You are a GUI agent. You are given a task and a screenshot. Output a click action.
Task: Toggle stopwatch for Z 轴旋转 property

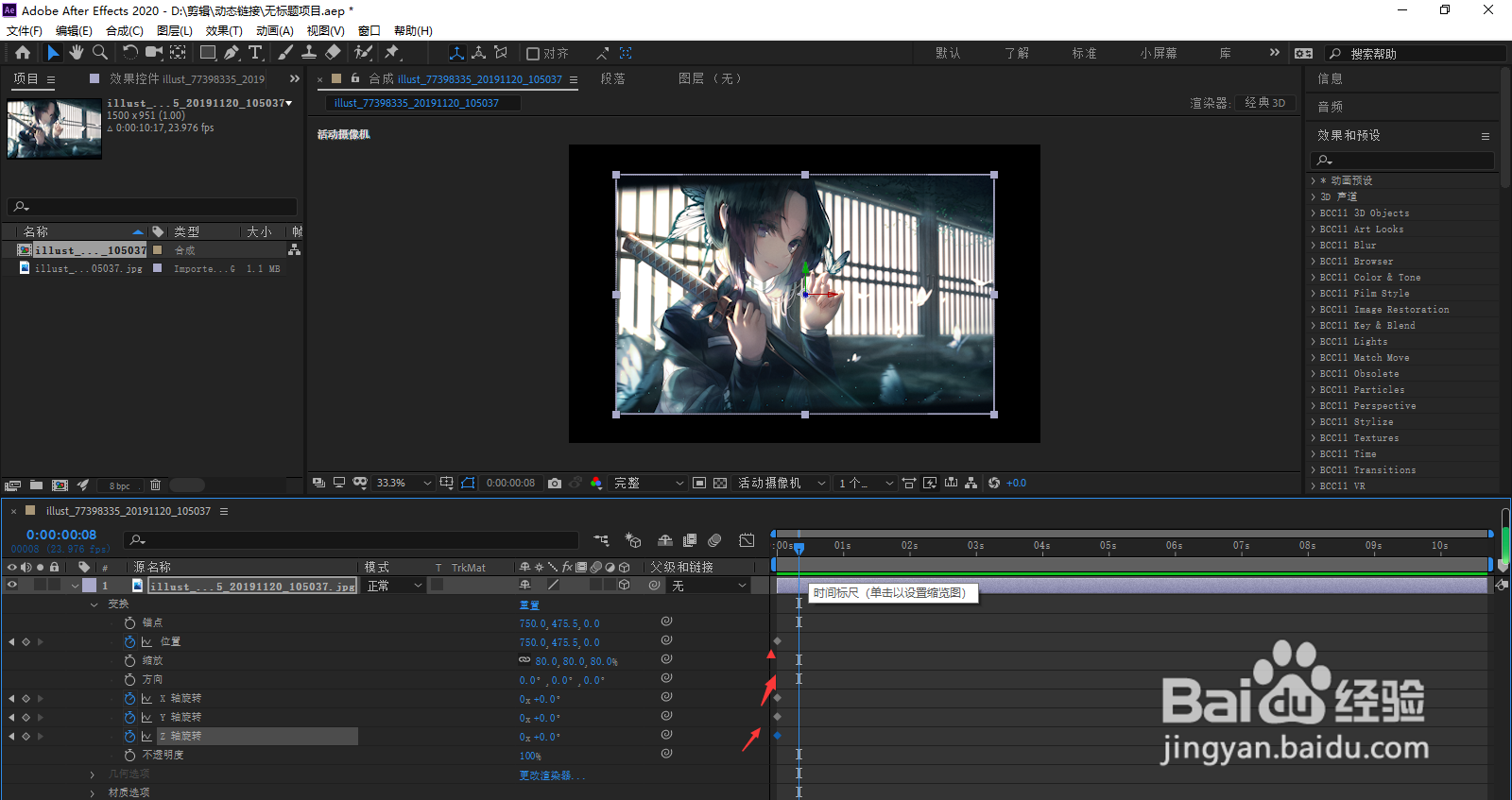tap(129, 736)
